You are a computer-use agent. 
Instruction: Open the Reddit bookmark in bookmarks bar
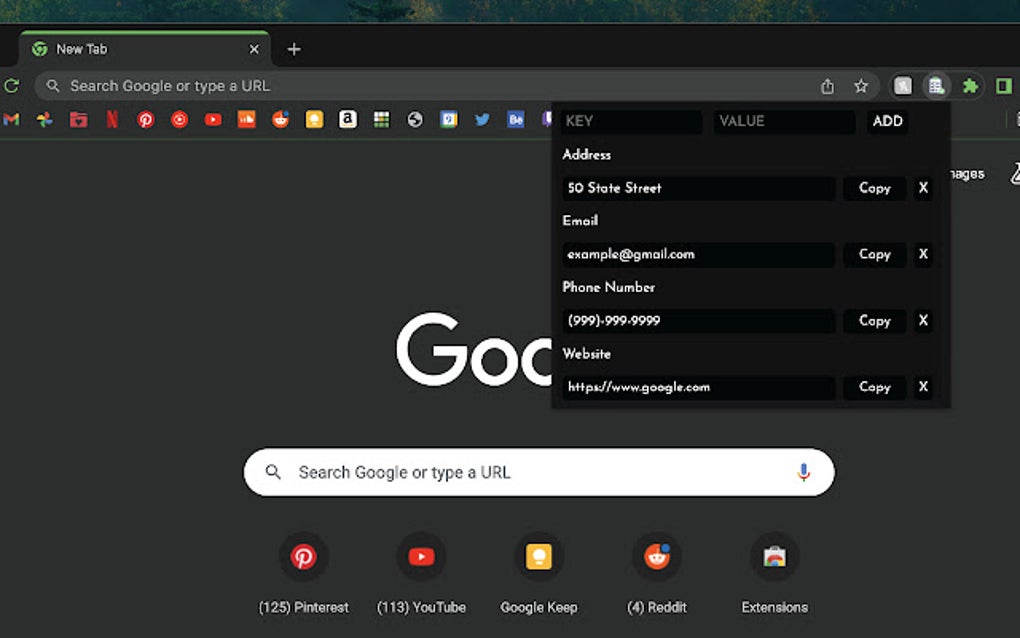(280, 120)
